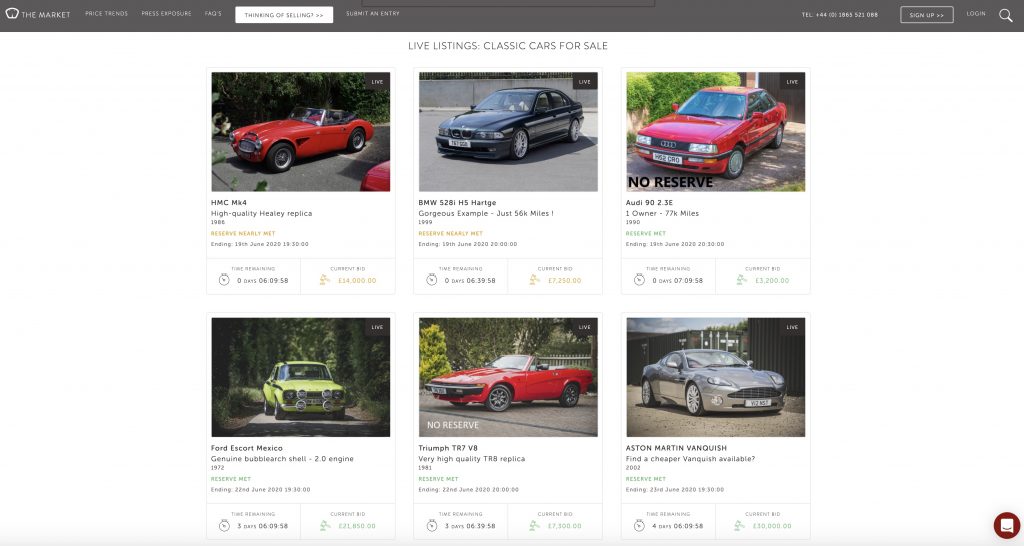Viewport: 1024px width, 546px height.
Task: Click stopwatch icon on Triumph TR7 card
Action: coord(432,525)
